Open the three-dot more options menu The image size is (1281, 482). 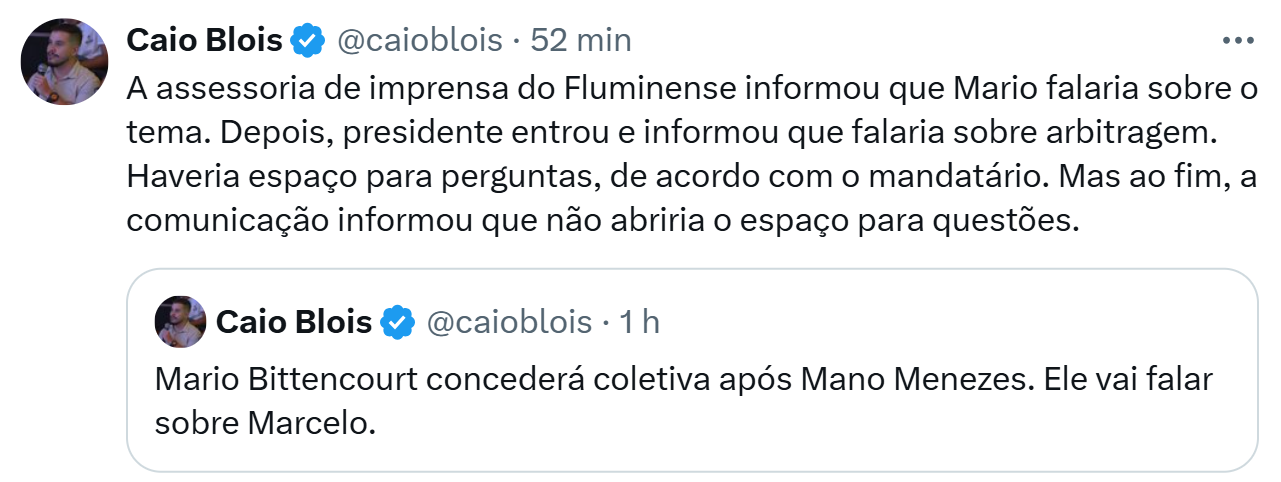[1238, 40]
